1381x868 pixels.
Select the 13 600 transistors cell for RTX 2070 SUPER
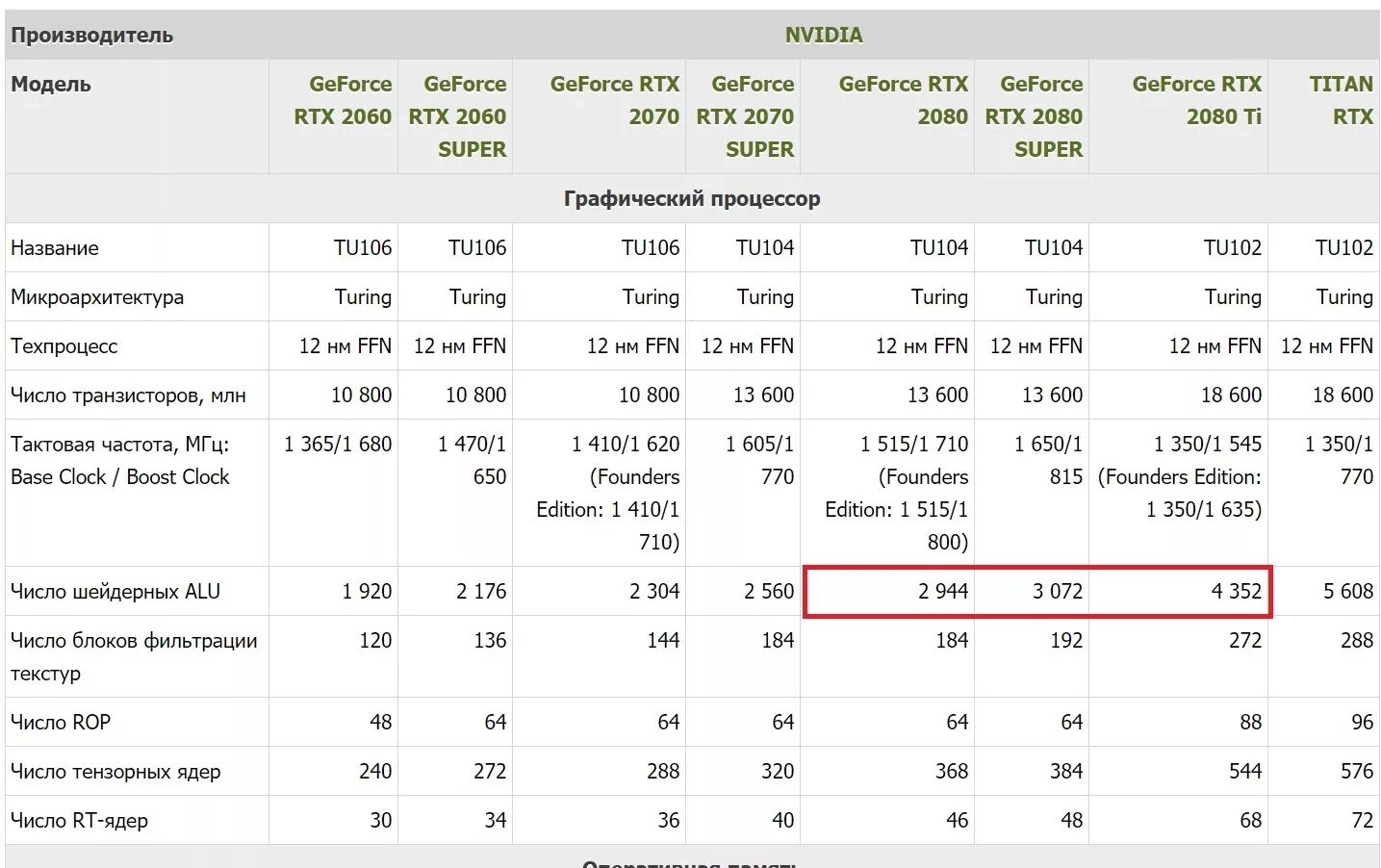tap(763, 396)
